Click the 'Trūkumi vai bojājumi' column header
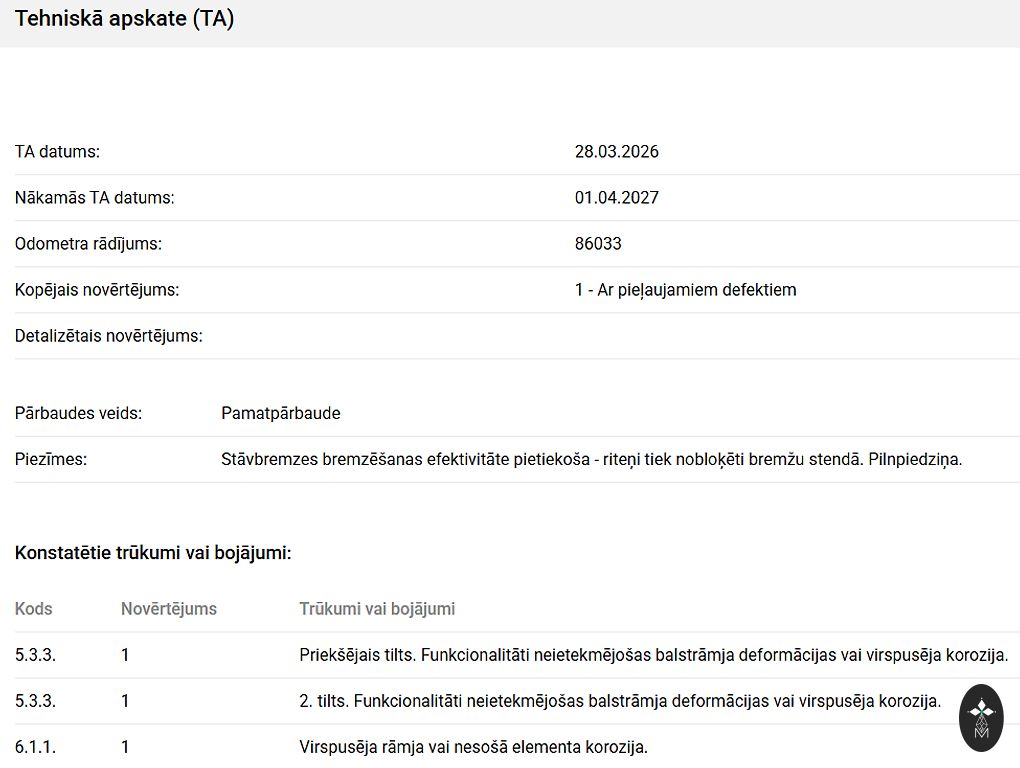Viewport: 1020px width, 768px height. point(377,609)
